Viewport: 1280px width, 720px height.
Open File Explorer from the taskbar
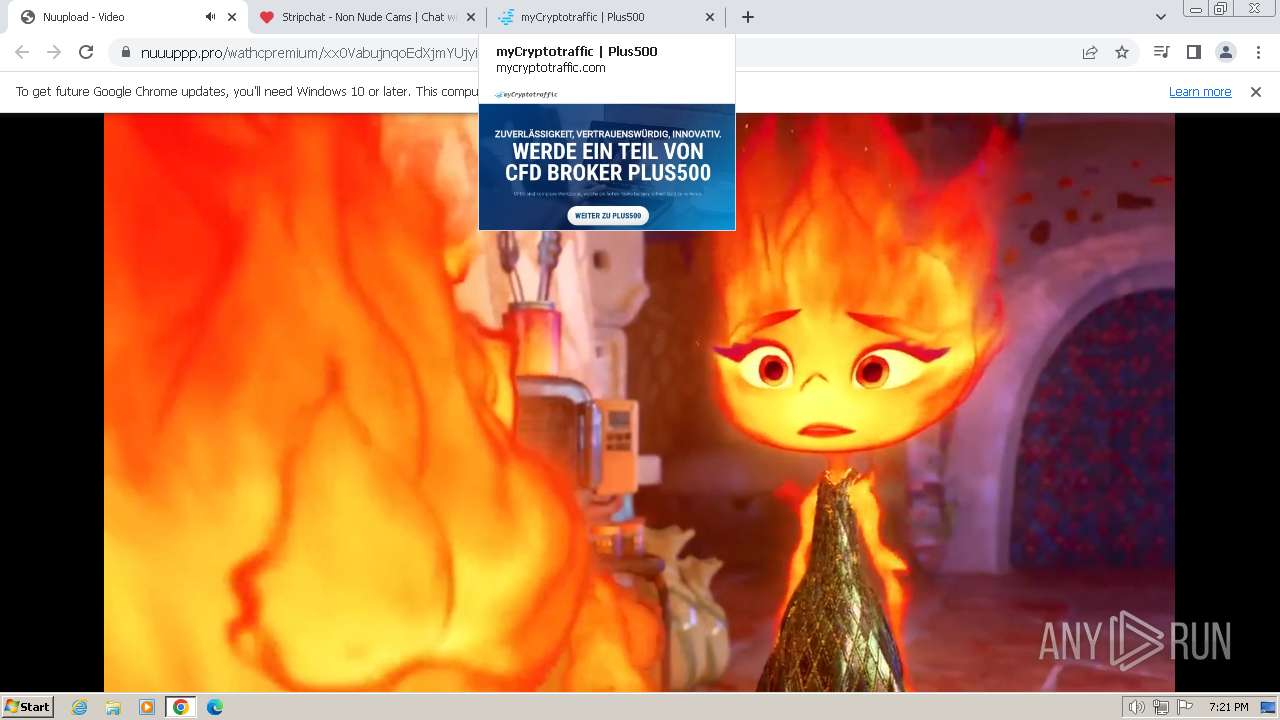[x=113, y=707]
